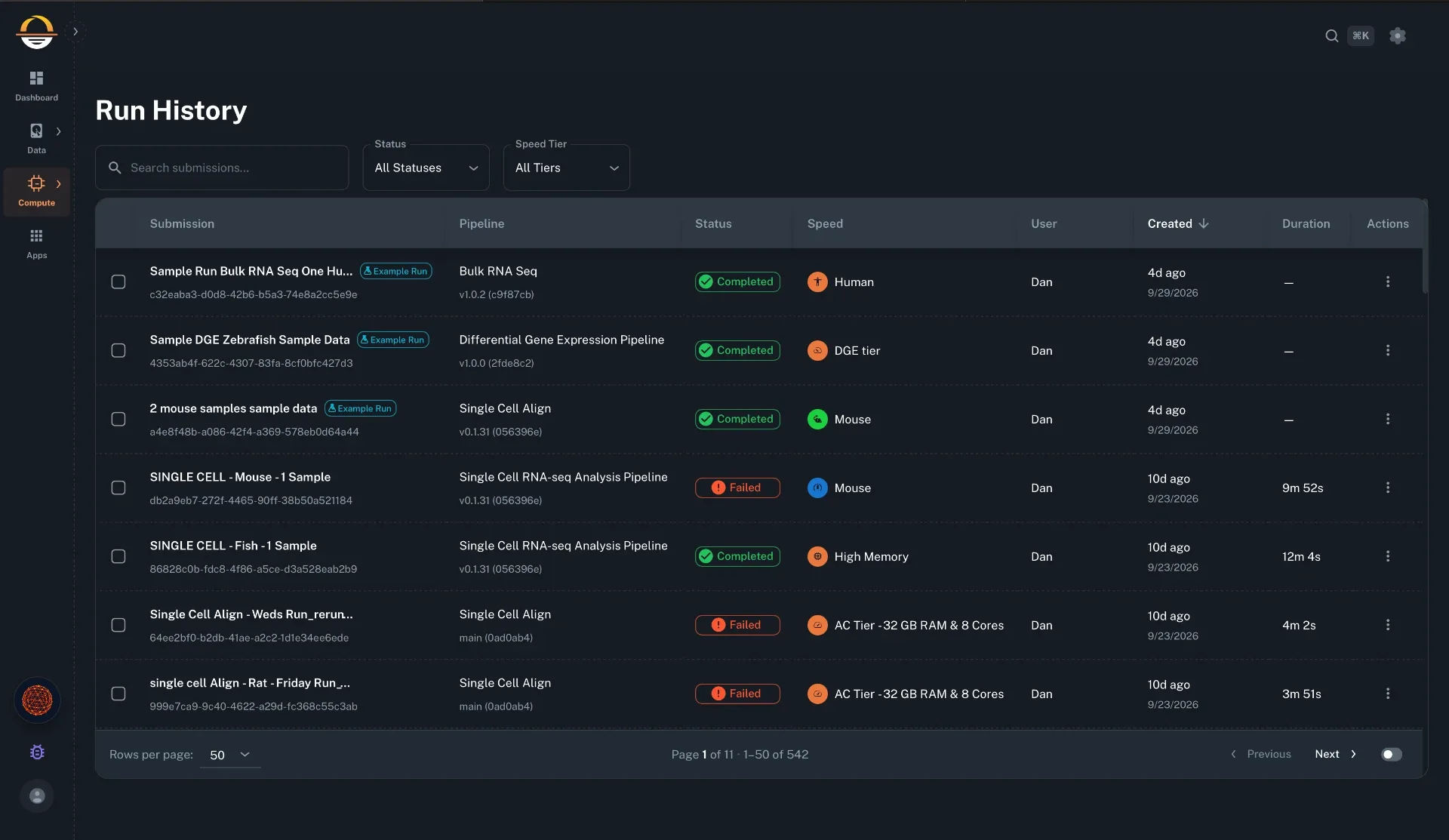
Task: Open actions menu for SINGLE CELL Fish run
Action: (1387, 556)
